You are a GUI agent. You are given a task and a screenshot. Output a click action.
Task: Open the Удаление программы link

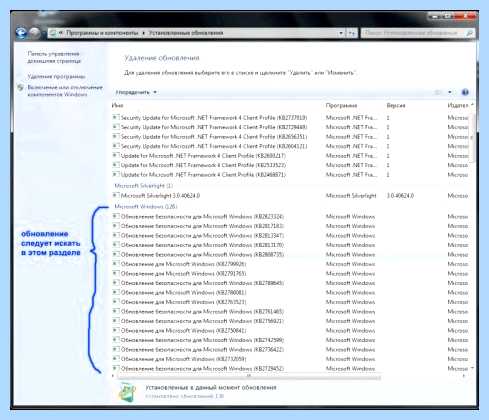(x=56, y=77)
